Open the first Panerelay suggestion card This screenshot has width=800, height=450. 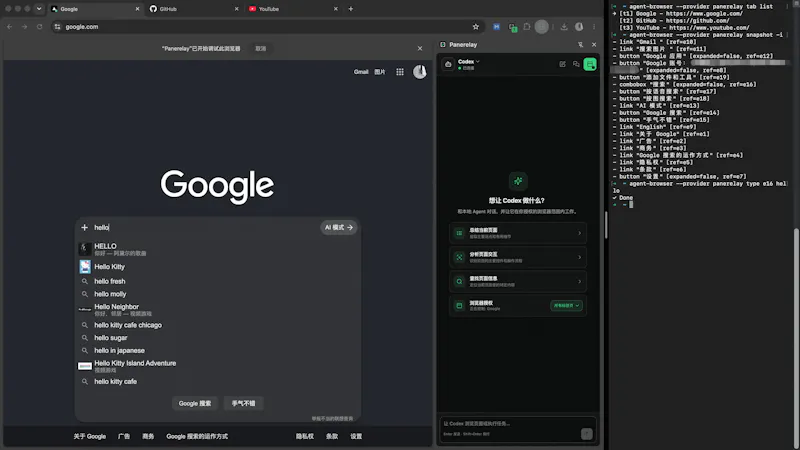pyautogui.click(x=518, y=233)
